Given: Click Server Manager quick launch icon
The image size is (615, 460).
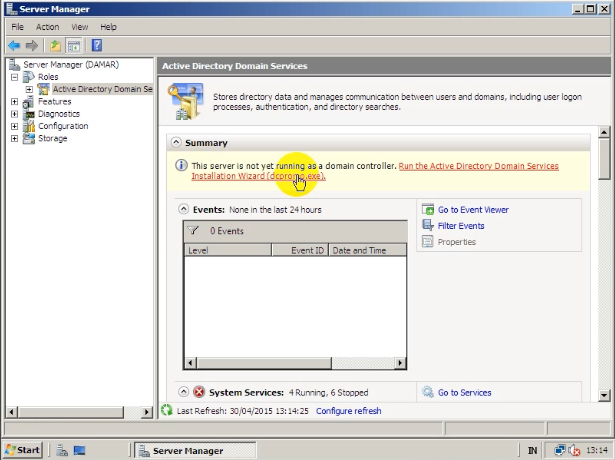Looking at the screenshot, I should click(x=62, y=451).
